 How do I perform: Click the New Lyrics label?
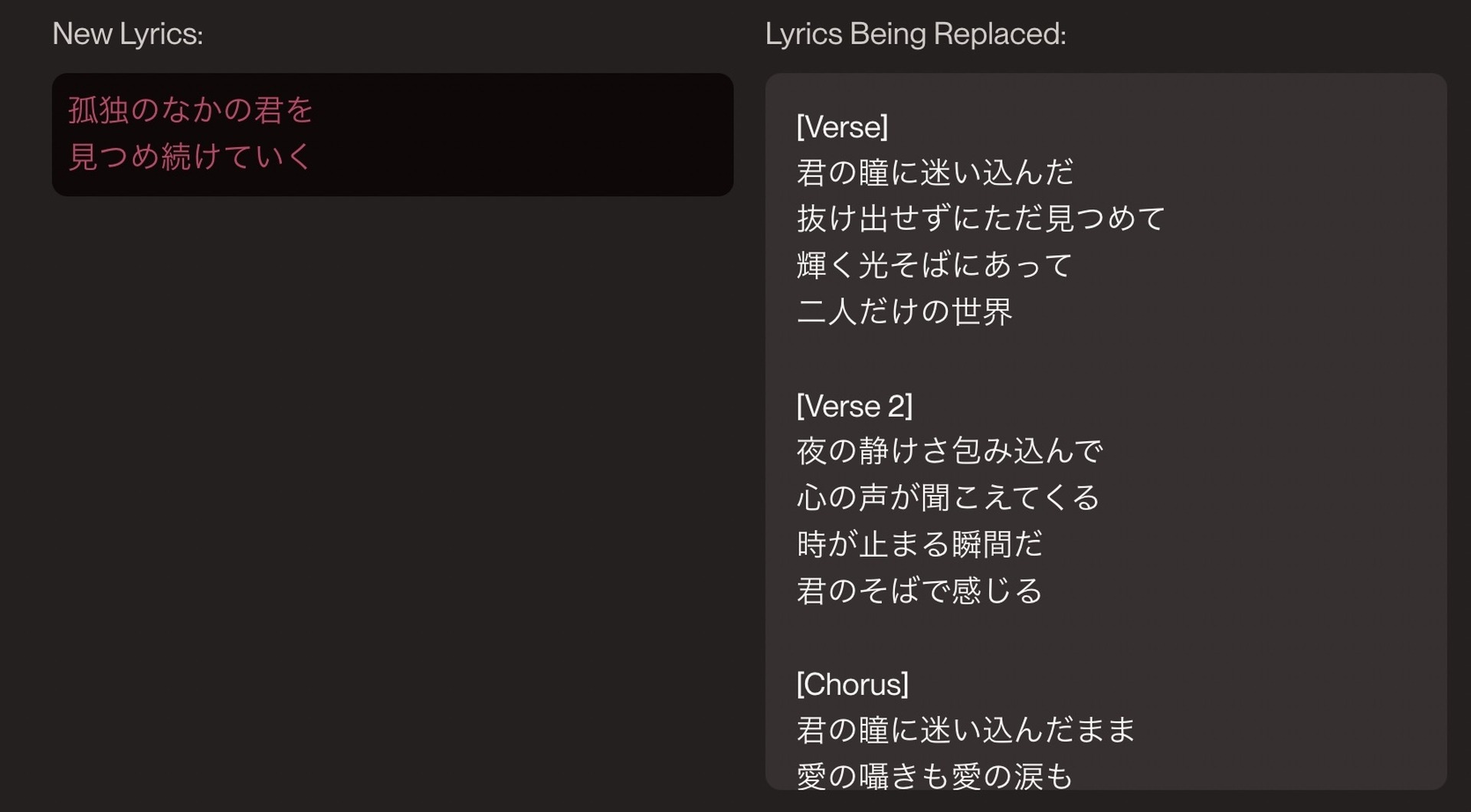point(127,34)
